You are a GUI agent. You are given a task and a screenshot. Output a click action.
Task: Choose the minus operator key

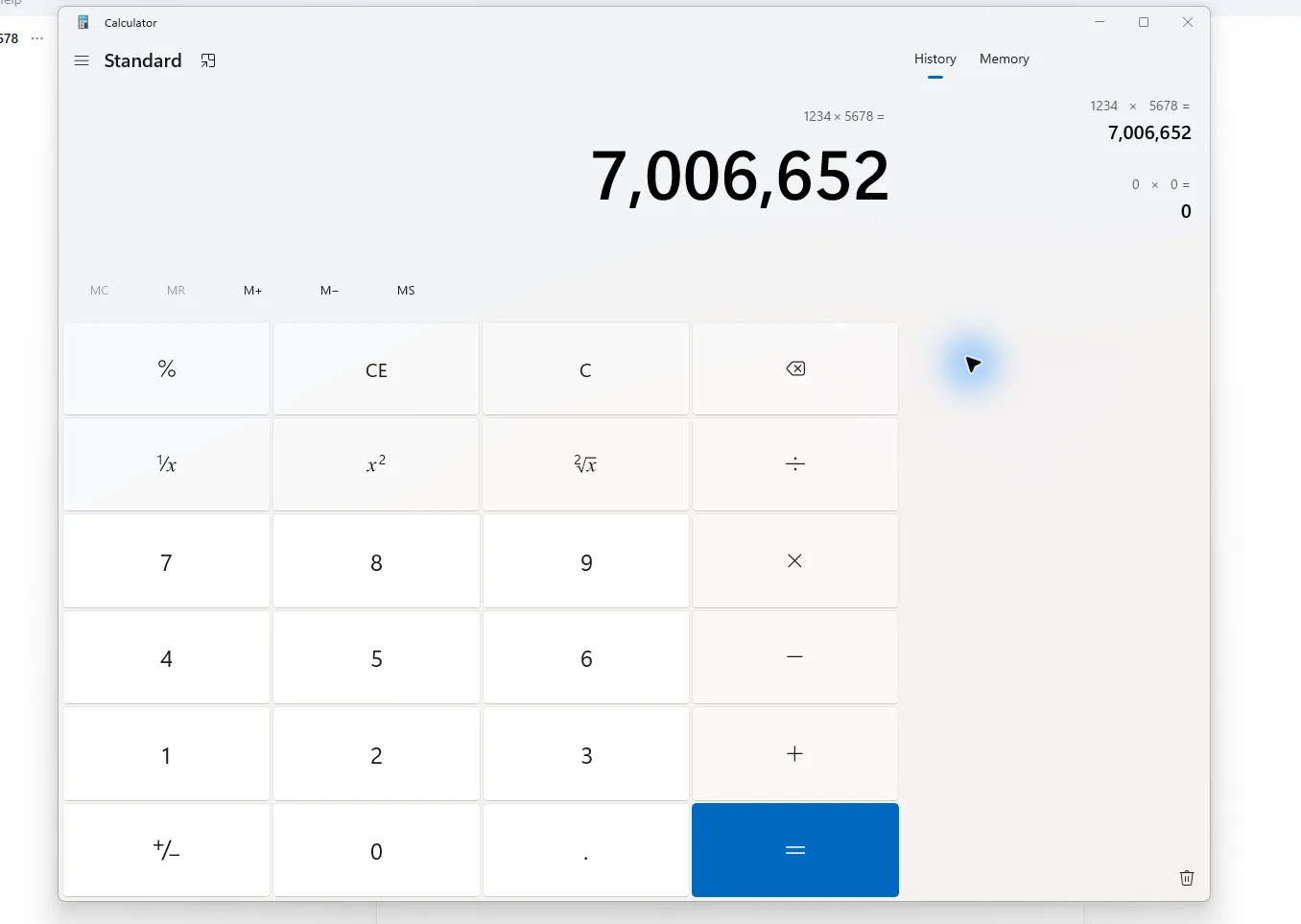click(x=795, y=657)
